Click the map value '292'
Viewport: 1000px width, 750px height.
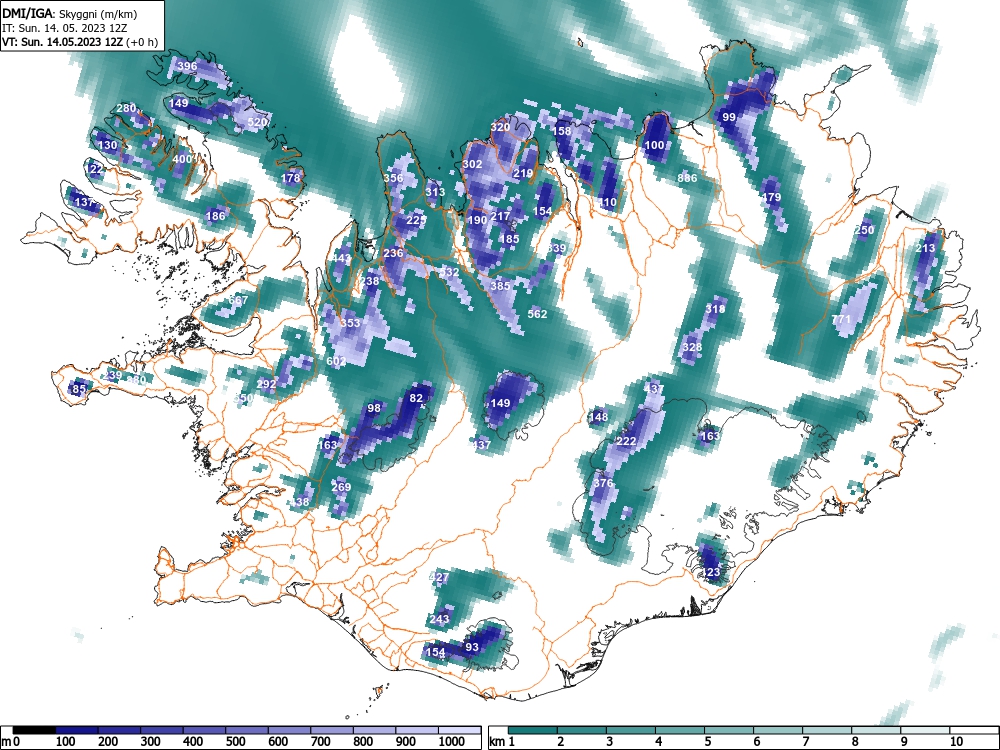tap(267, 384)
